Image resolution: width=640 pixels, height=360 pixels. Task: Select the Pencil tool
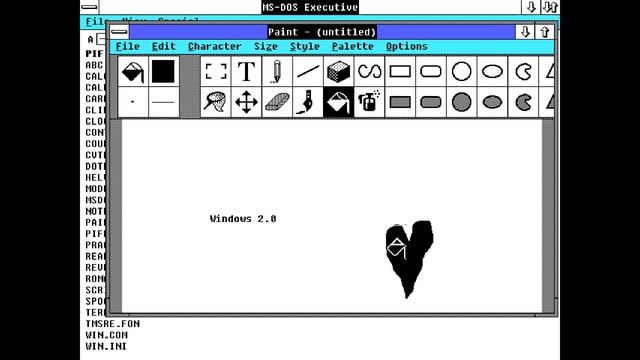(x=277, y=71)
